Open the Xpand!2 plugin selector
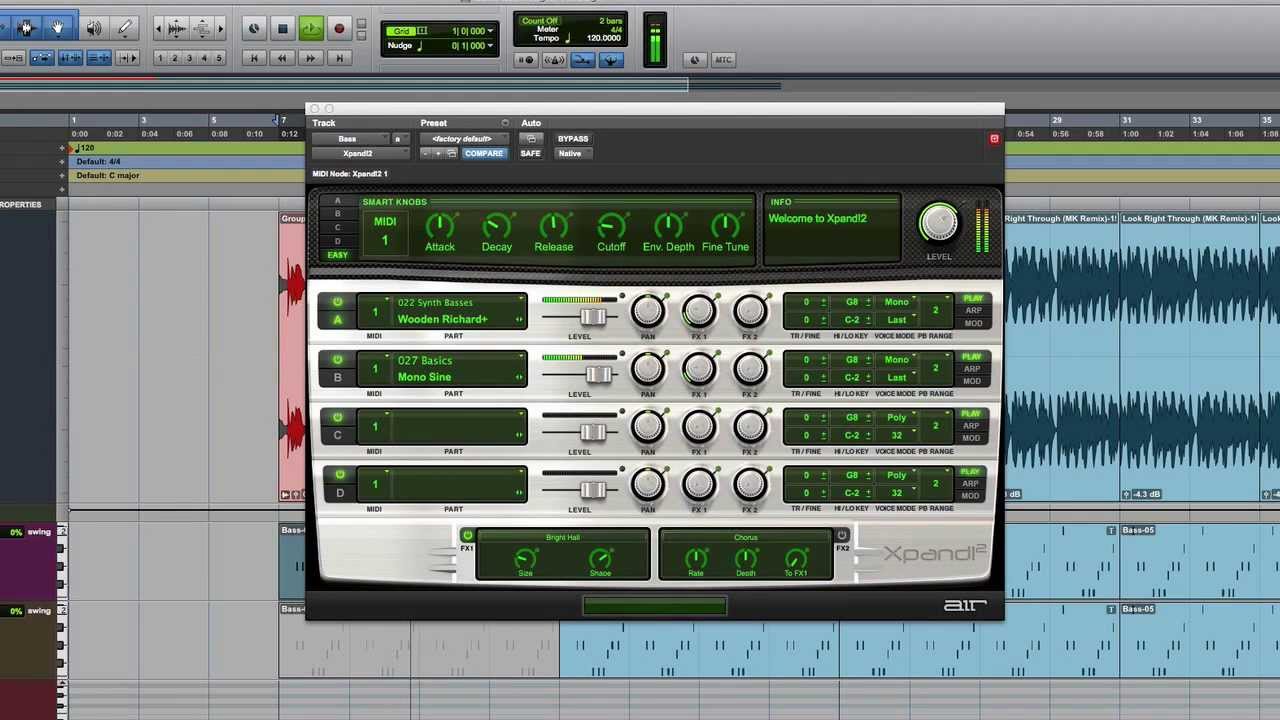 pyautogui.click(x=361, y=154)
